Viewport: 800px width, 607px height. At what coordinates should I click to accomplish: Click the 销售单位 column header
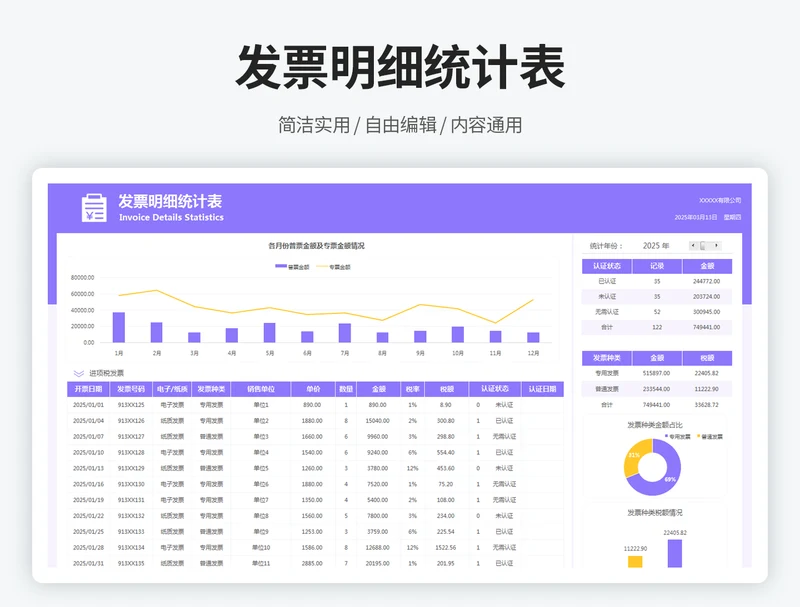point(261,389)
